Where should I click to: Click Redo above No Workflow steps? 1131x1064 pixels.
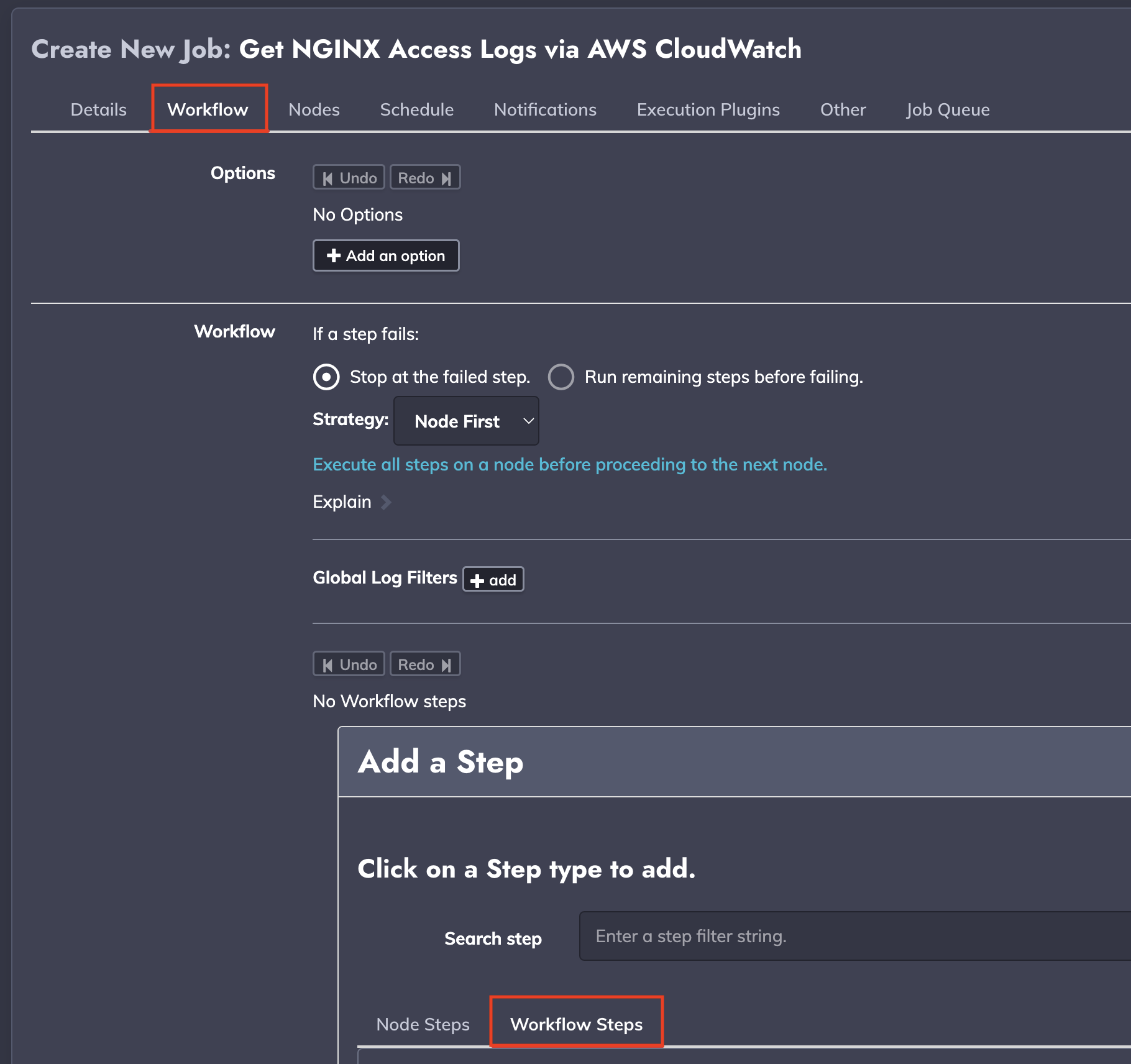coord(425,664)
